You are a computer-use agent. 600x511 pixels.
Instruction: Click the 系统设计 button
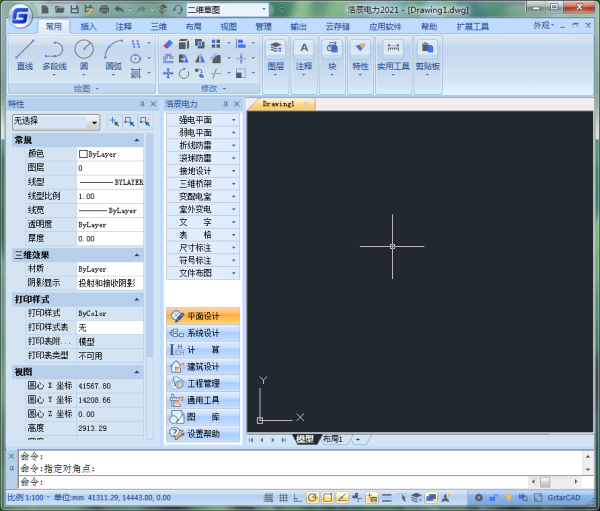[x=203, y=332]
